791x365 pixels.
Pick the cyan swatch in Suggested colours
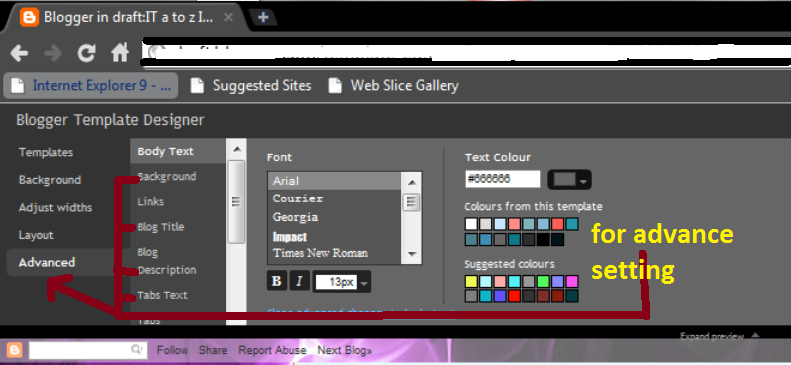[515, 281]
